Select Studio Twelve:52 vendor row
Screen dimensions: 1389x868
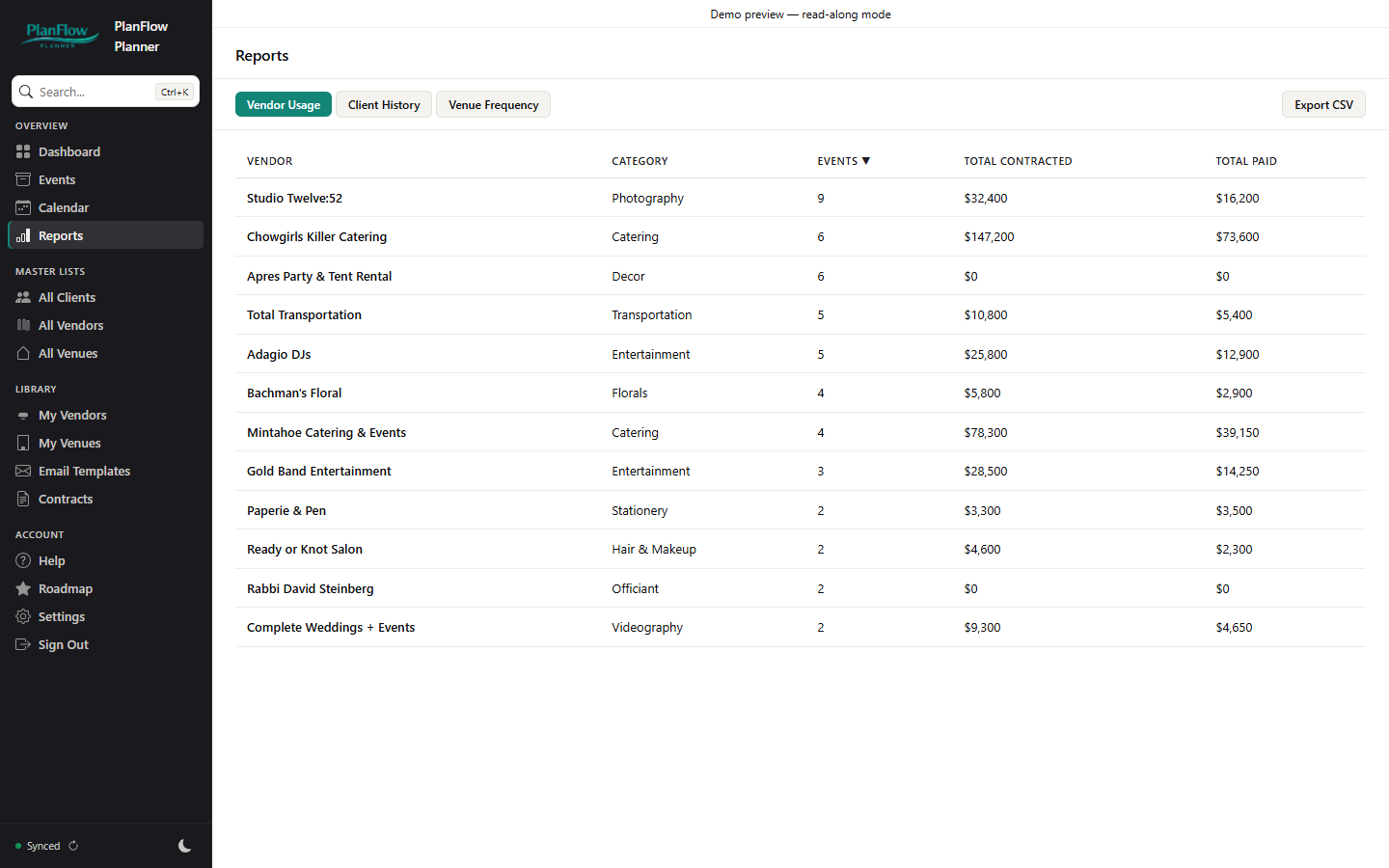(801, 198)
